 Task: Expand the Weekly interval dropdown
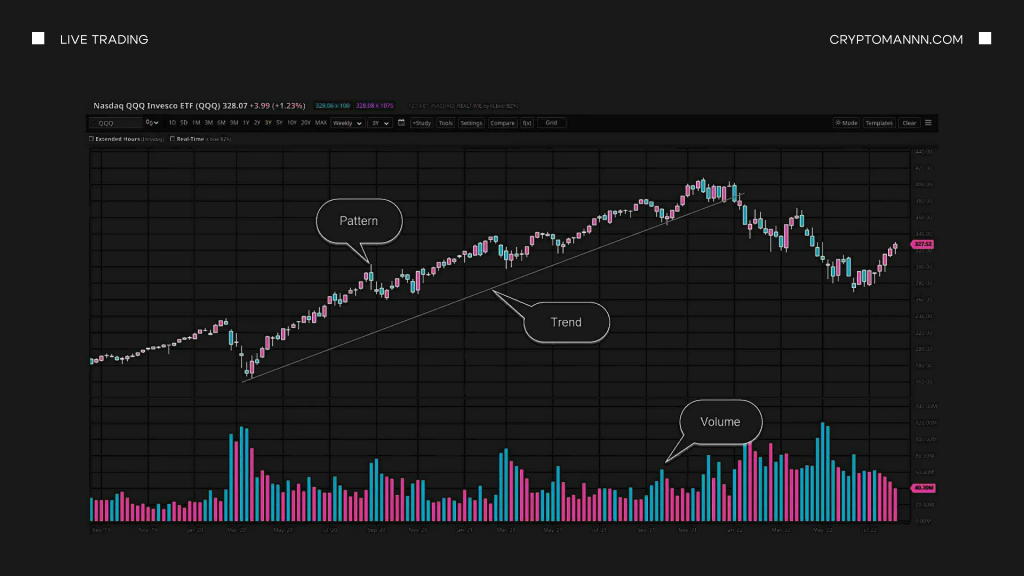[x=347, y=123]
